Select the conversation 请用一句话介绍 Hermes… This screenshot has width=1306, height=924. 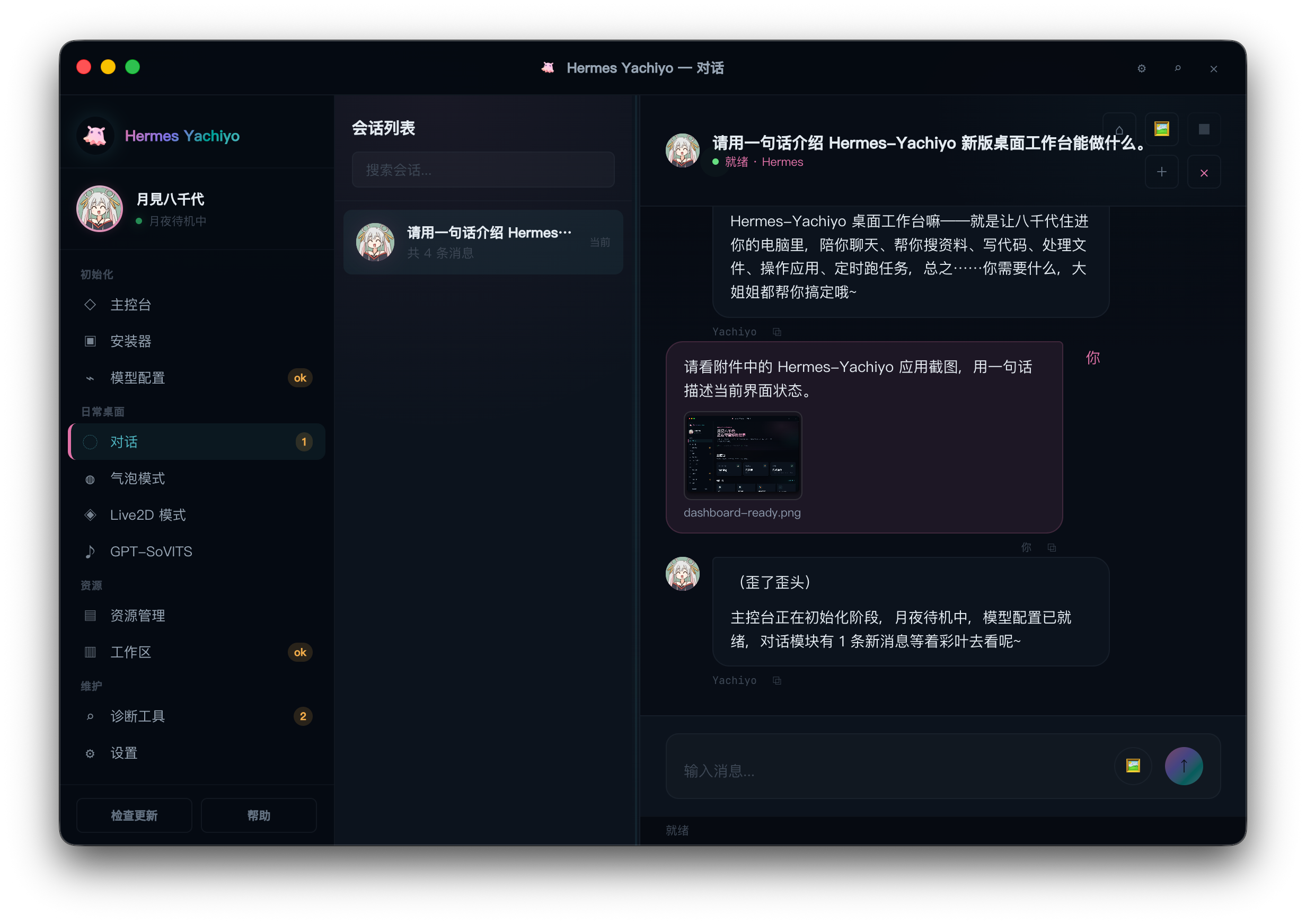[x=482, y=242]
